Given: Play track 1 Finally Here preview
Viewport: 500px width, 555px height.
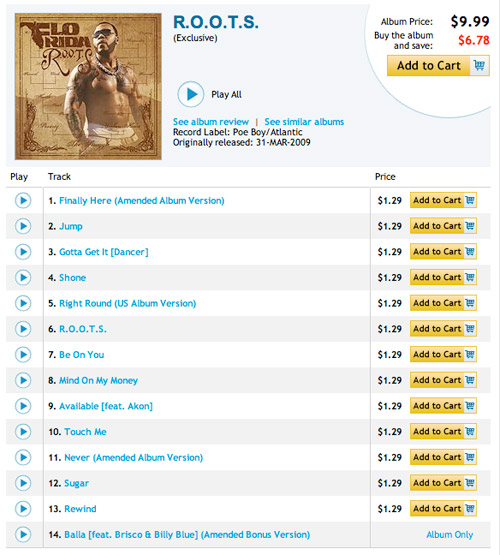Looking at the screenshot, I should pyautogui.click(x=23, y=201).
